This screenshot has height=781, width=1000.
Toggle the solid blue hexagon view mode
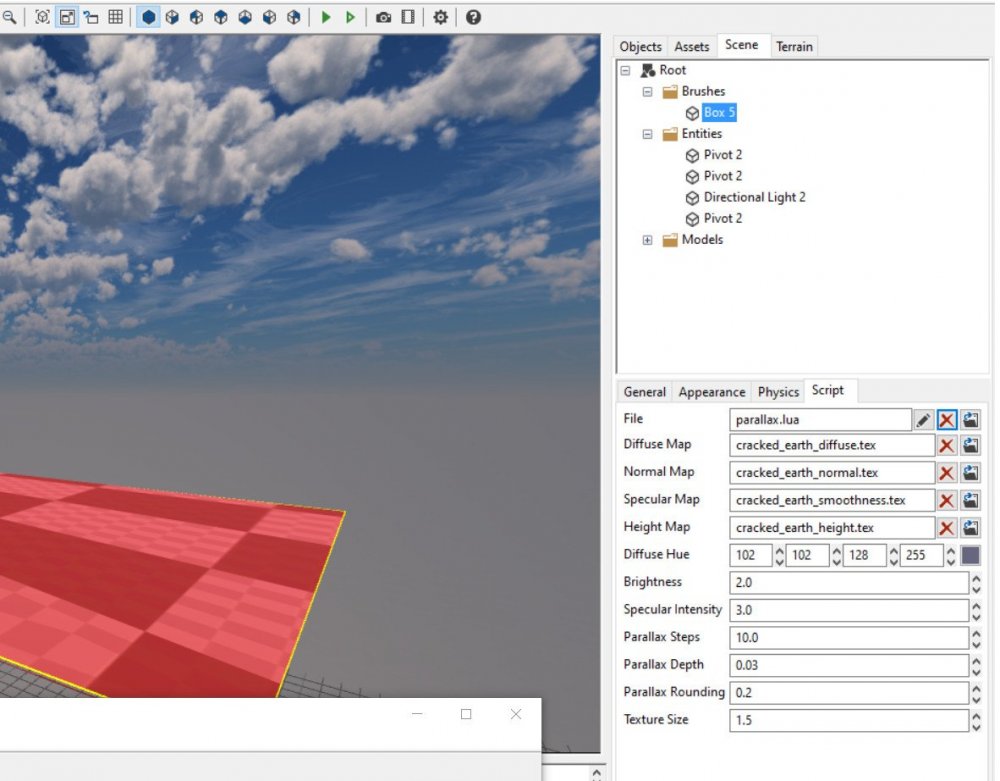[x=148, y=17]
